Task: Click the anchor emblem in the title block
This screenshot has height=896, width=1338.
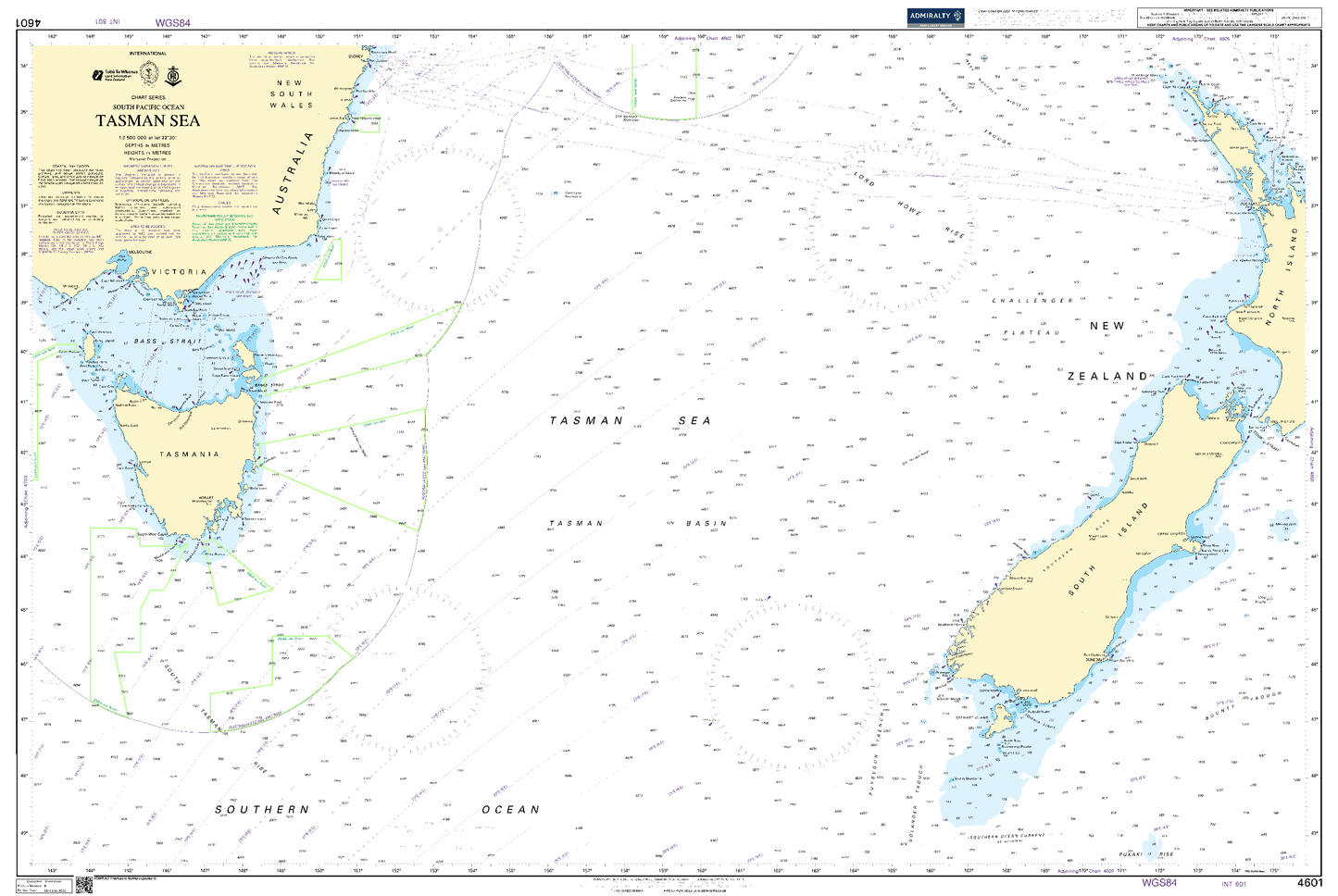Action: pos(172,74)
